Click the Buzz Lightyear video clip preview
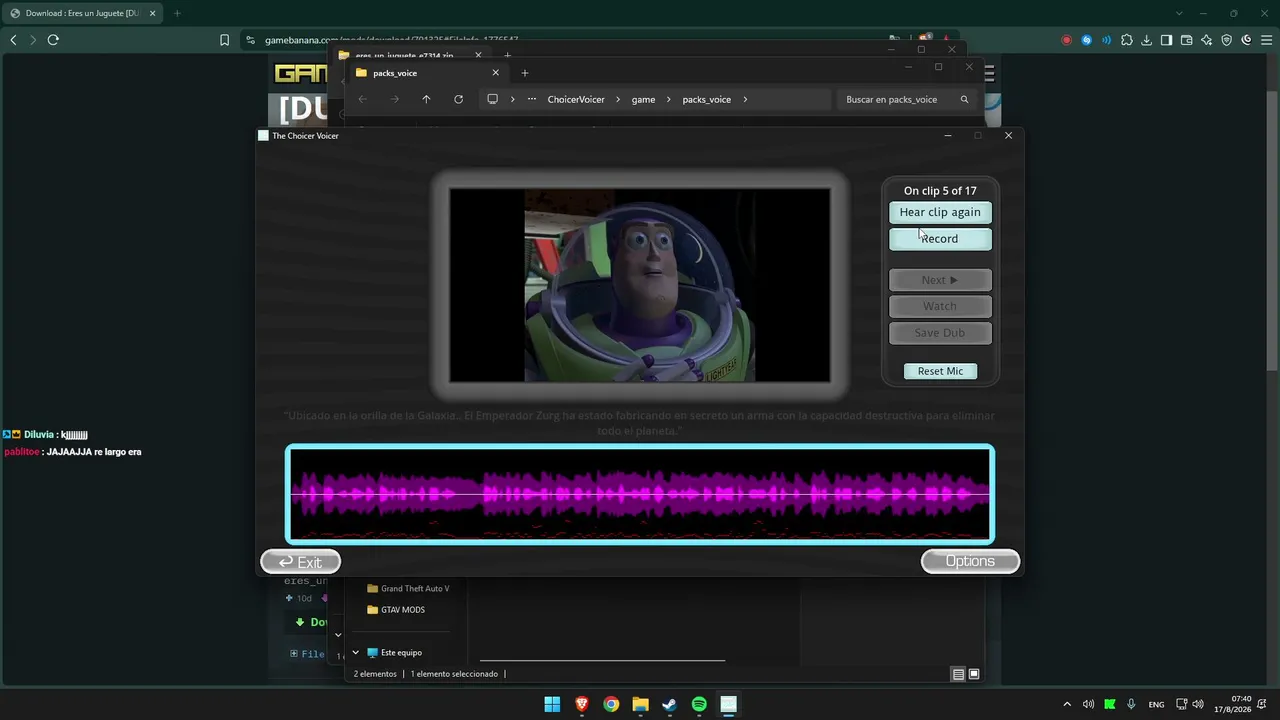Viewport: 1280px width, 720px height. coord(640,285)
